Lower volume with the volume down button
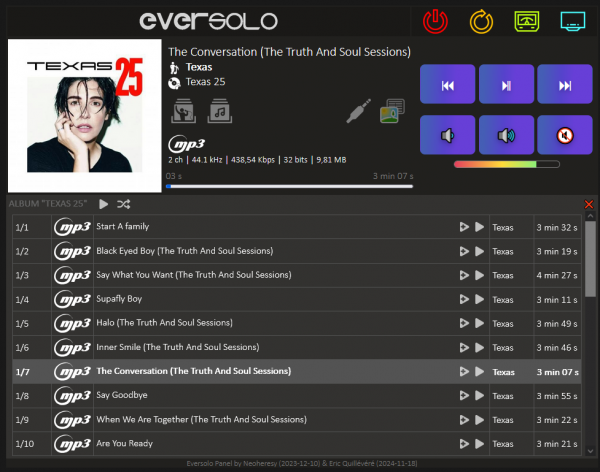Image resolution: width=600 pixels, height=472 pixels. coord(447,135)
